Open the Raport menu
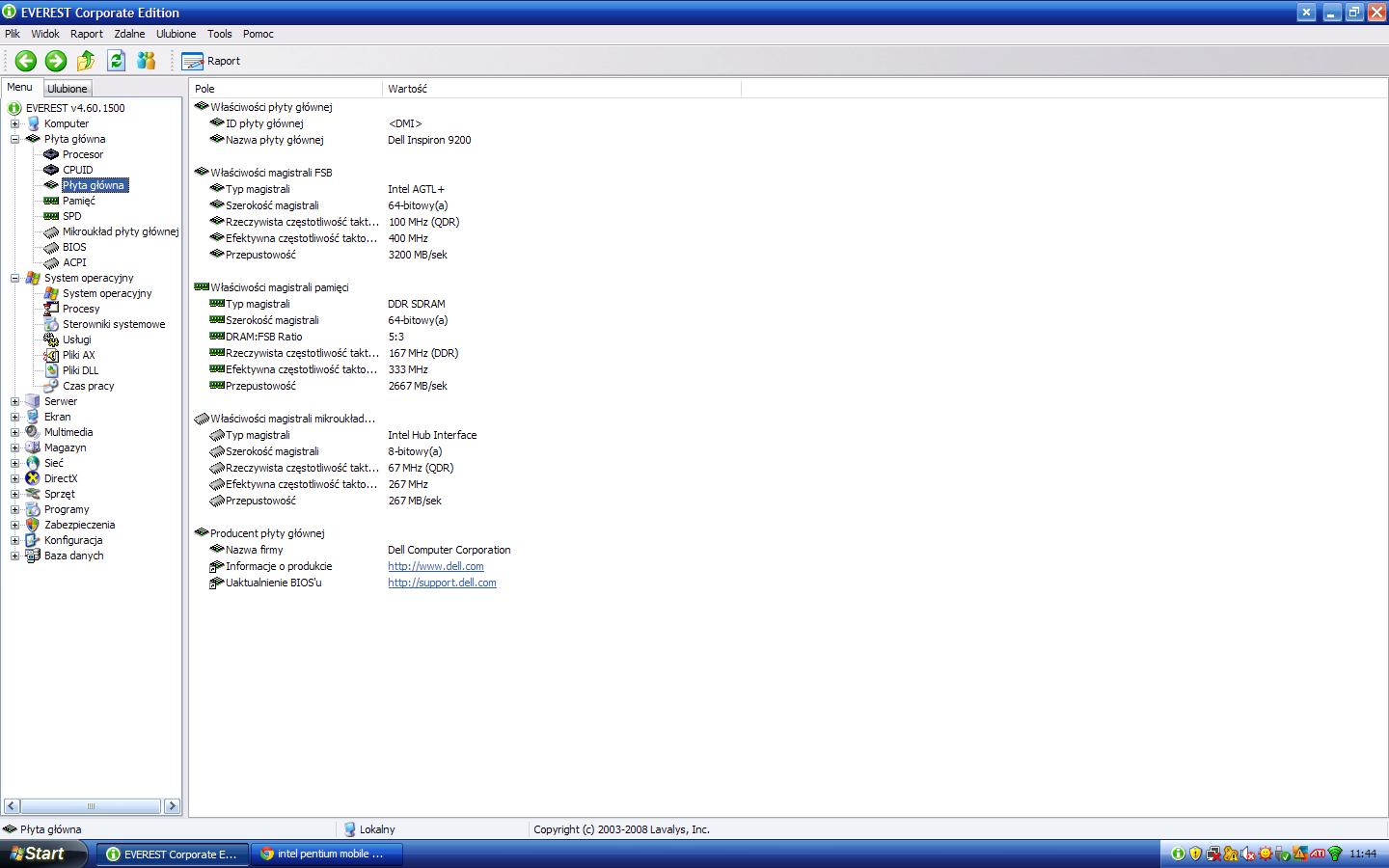 (x=87, y=34)
